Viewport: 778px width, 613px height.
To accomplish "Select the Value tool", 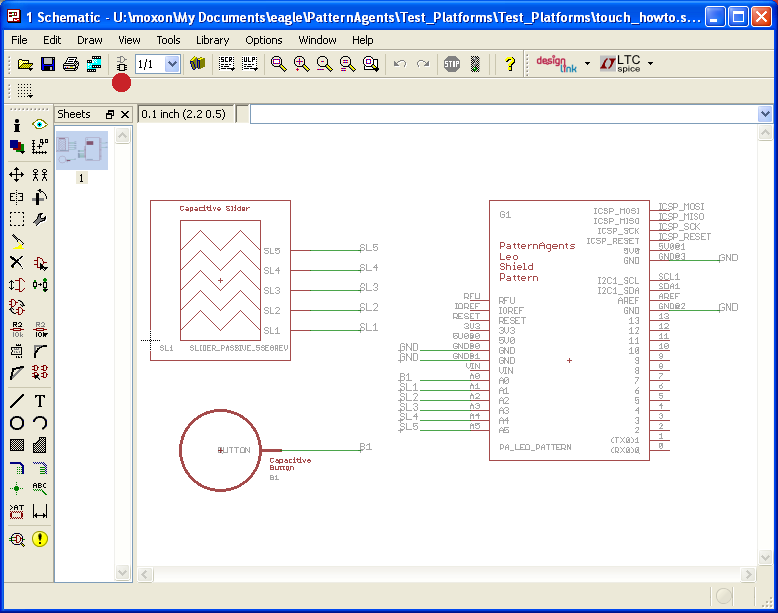I will 40,329.
